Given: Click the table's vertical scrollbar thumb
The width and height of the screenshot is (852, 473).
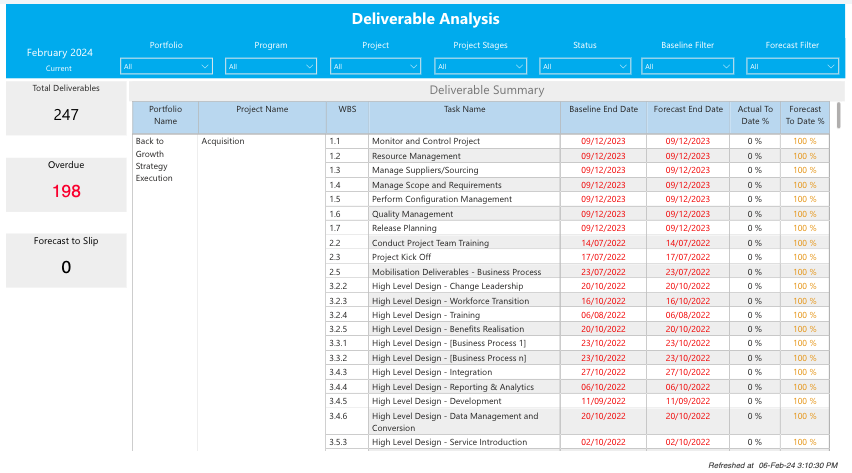Looking at the screenshot, I should coord(838,115).
